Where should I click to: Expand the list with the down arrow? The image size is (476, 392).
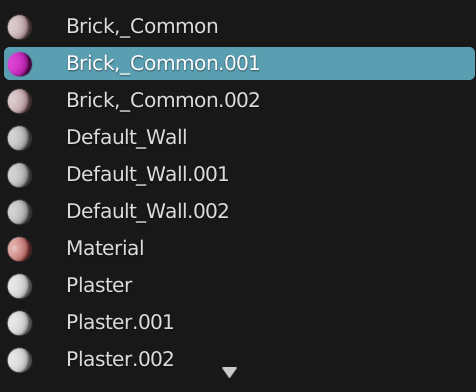click(229, 372)
